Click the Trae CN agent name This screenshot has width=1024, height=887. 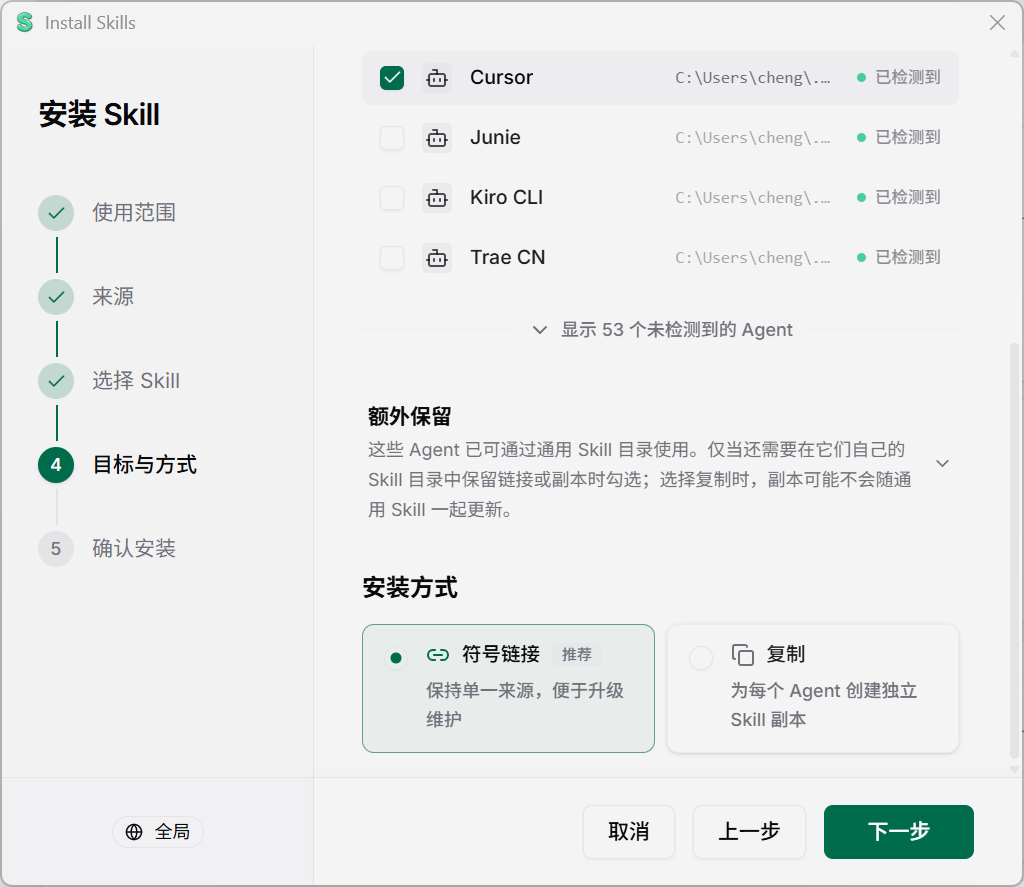[508, 258]
